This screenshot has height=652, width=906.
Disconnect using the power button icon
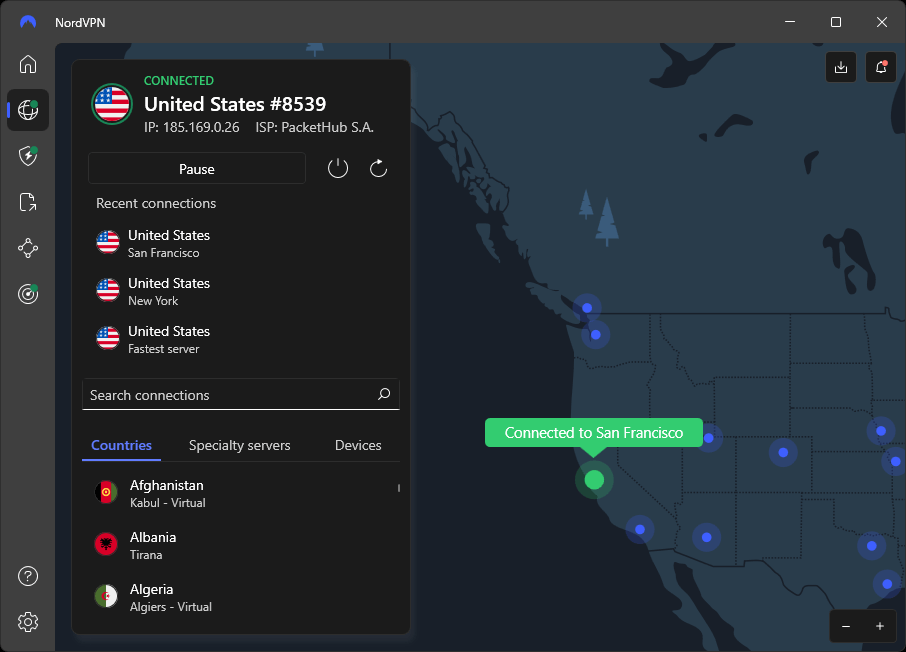tap(338, 169)
